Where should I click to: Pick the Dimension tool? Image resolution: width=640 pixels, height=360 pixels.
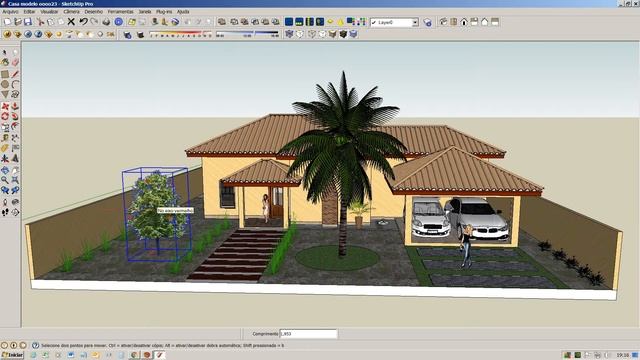15,138
